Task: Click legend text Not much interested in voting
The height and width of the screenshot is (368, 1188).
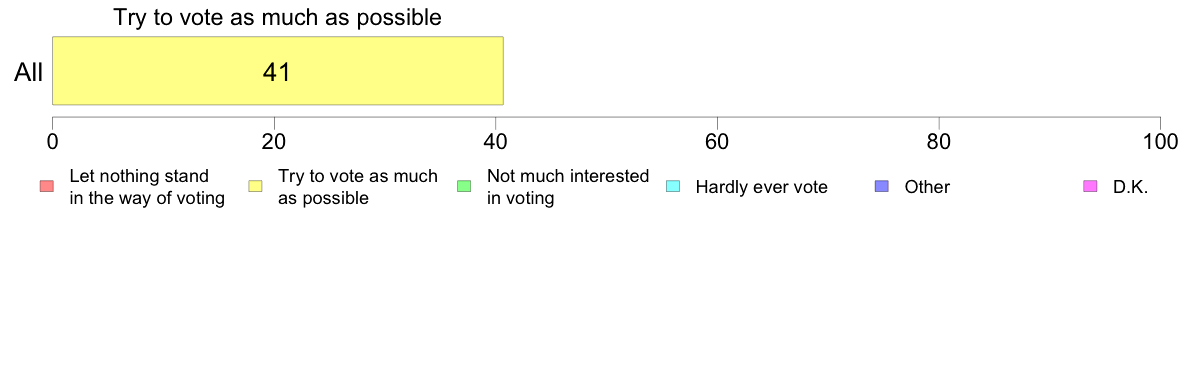Action: click(567, 187)
